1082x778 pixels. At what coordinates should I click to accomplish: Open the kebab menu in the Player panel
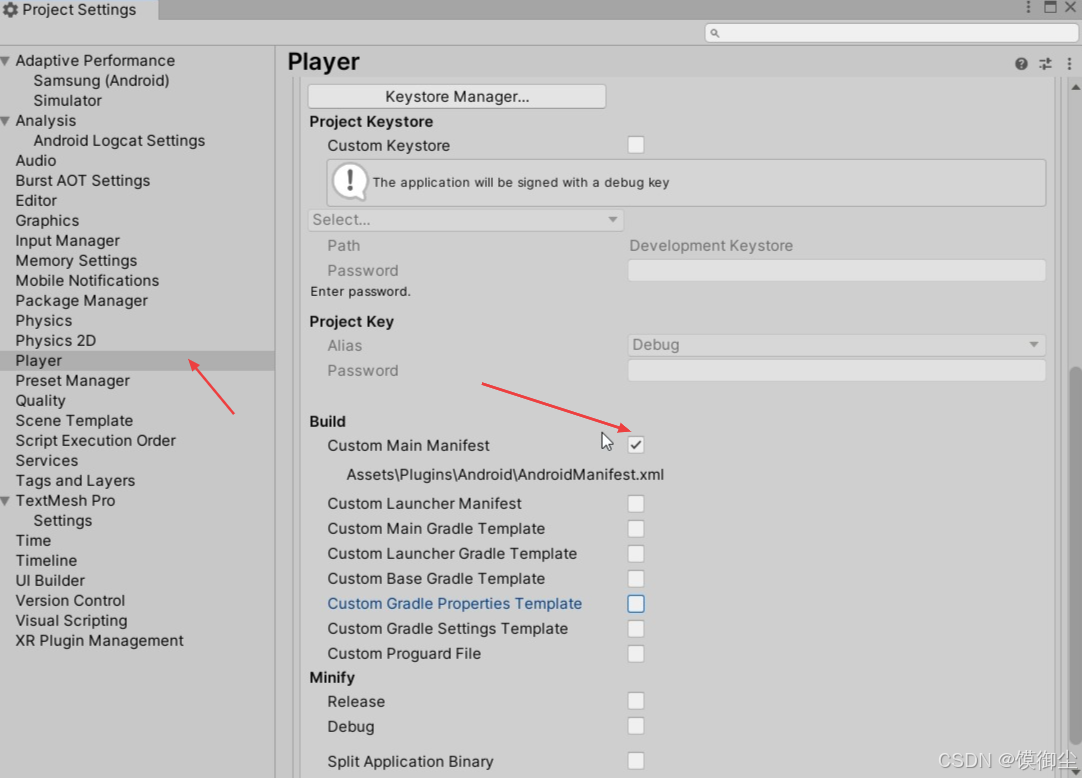[1068, 63]
